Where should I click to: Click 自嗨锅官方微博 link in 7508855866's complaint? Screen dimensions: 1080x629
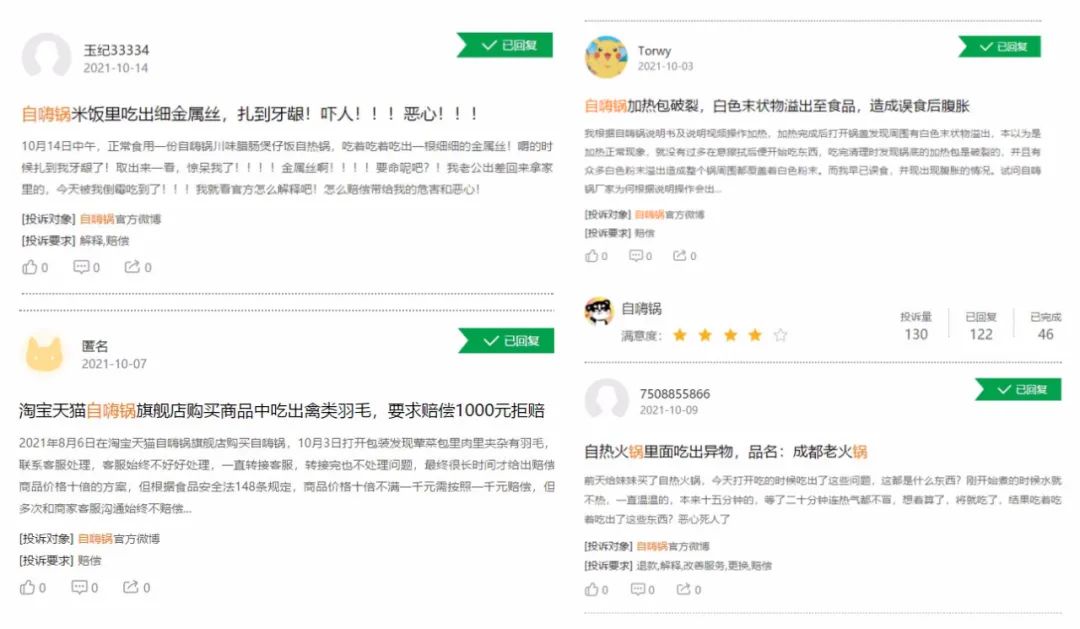[x=673, y=546]
